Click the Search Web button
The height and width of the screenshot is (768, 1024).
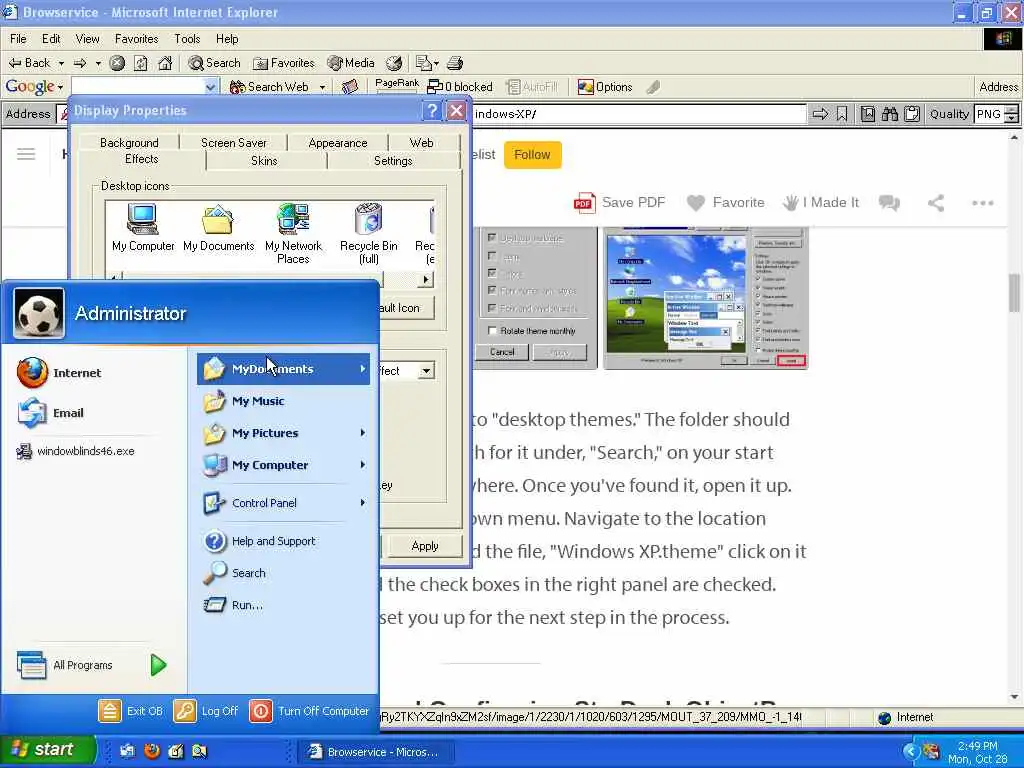point(269,87)
